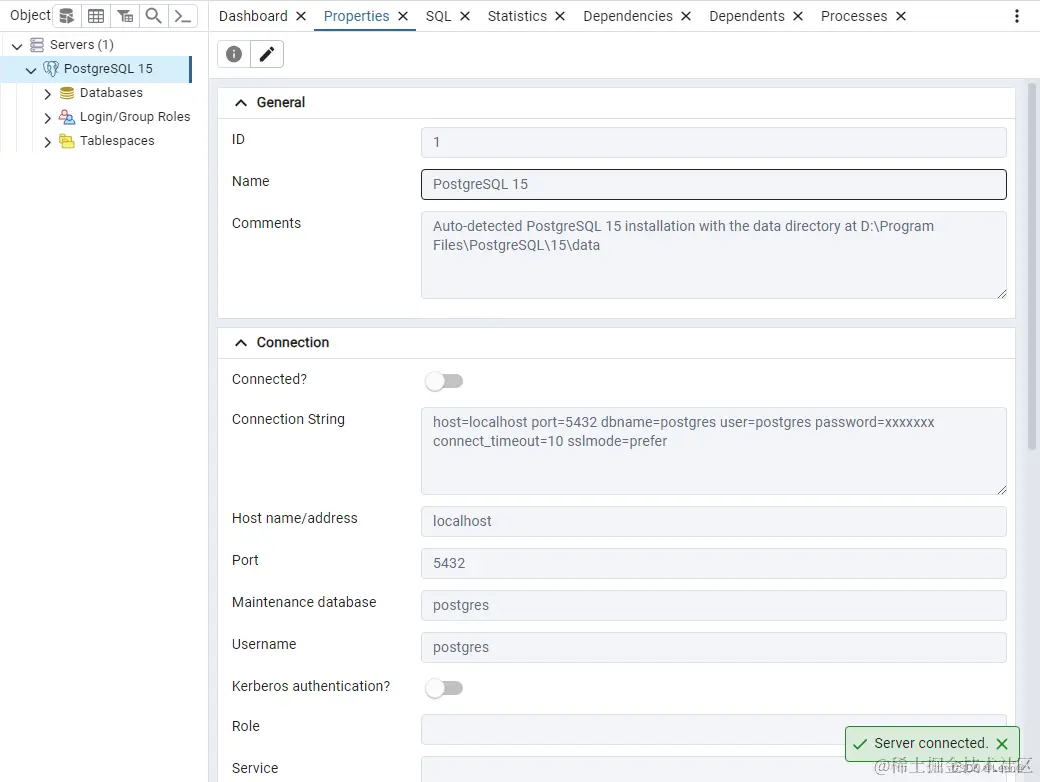Screen dimensions: 1040x782
Task: Click the Kerberos authentication? label
Action: pyautogui.click(x=310, y=686)
